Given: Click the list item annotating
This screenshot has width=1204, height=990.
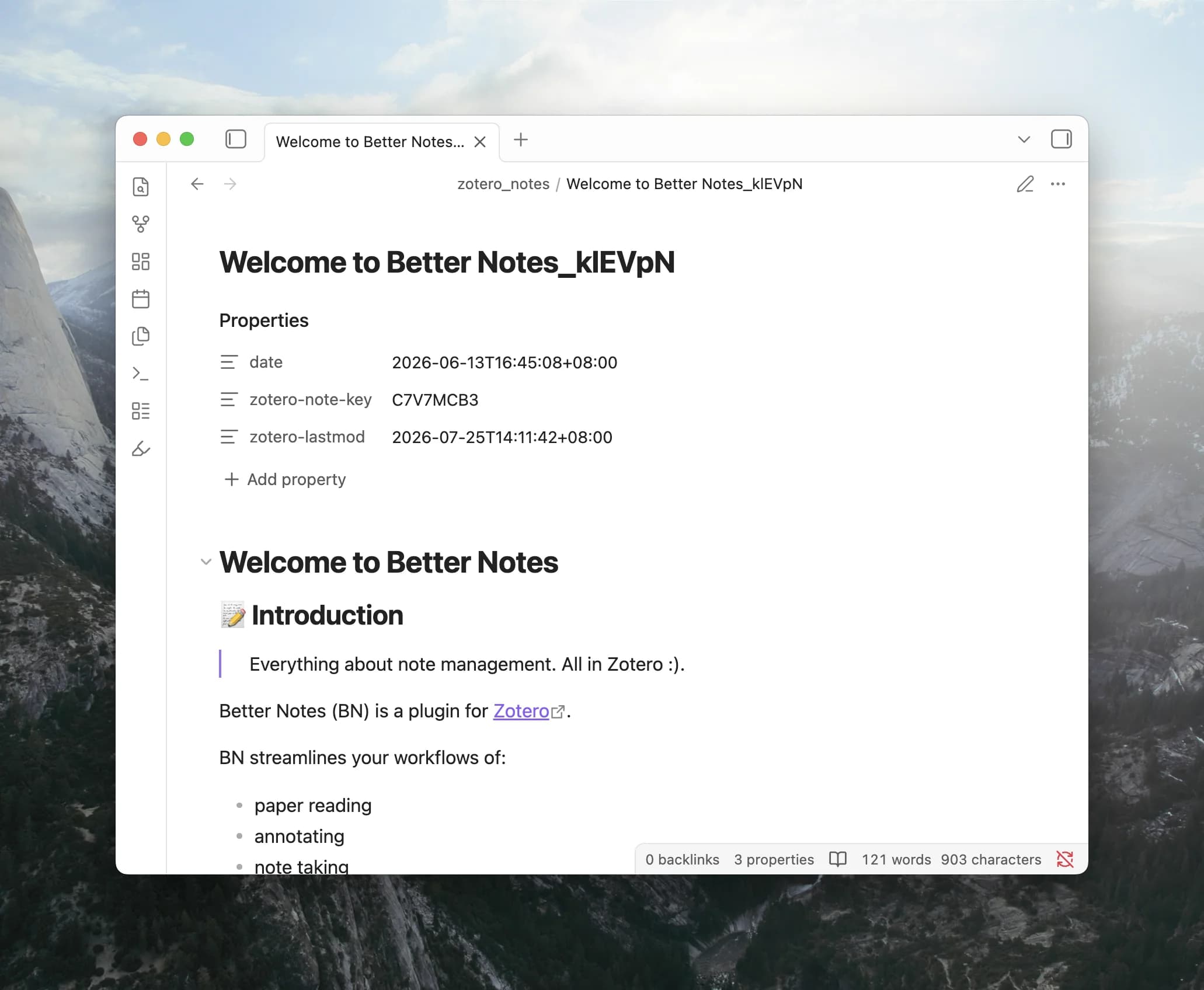Looking at the screenshot, I should tap(300, 837).
